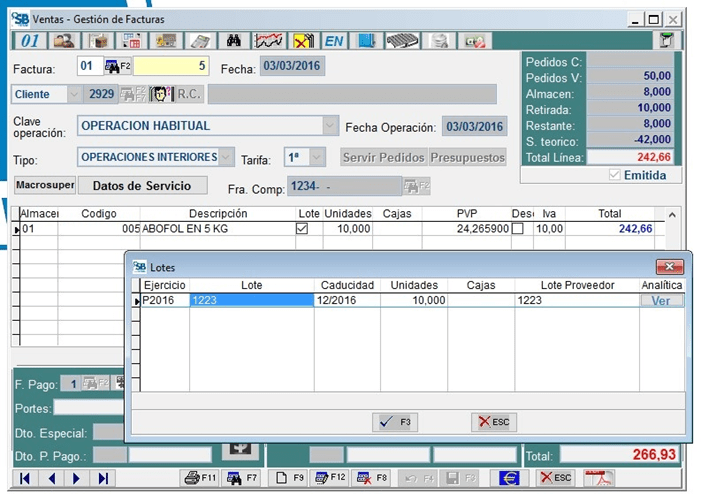Click the Servir Pedidos button
Viewport: 701px width, 494px height.
tap(383, 157)
